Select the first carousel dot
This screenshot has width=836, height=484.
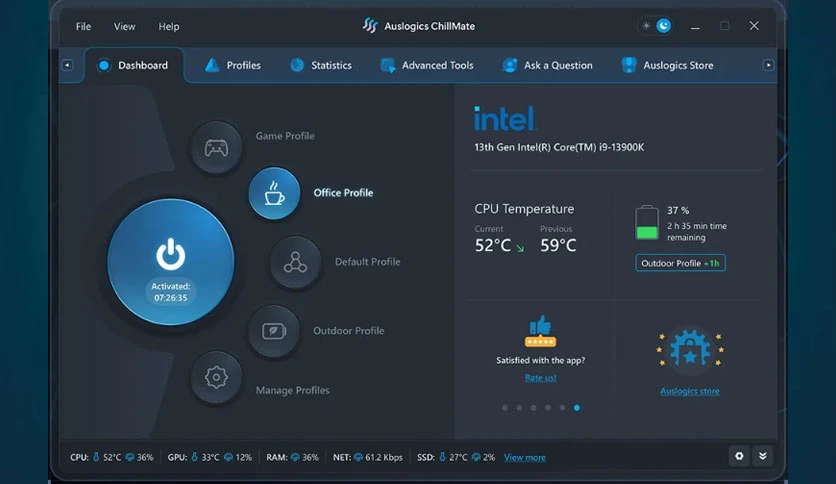tap(505, 408)
